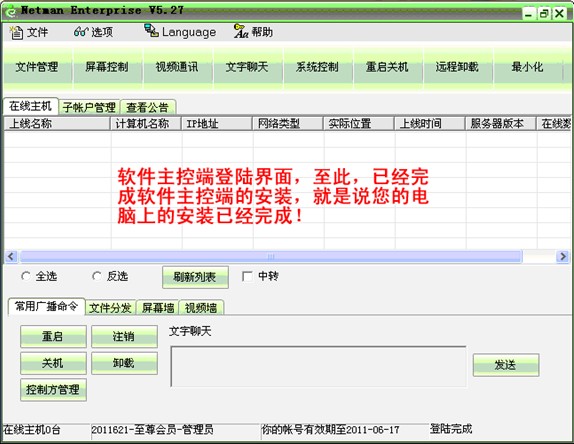Sort by 上线名称 column header
The image size is (574, 444).
[x=57, y=124]
